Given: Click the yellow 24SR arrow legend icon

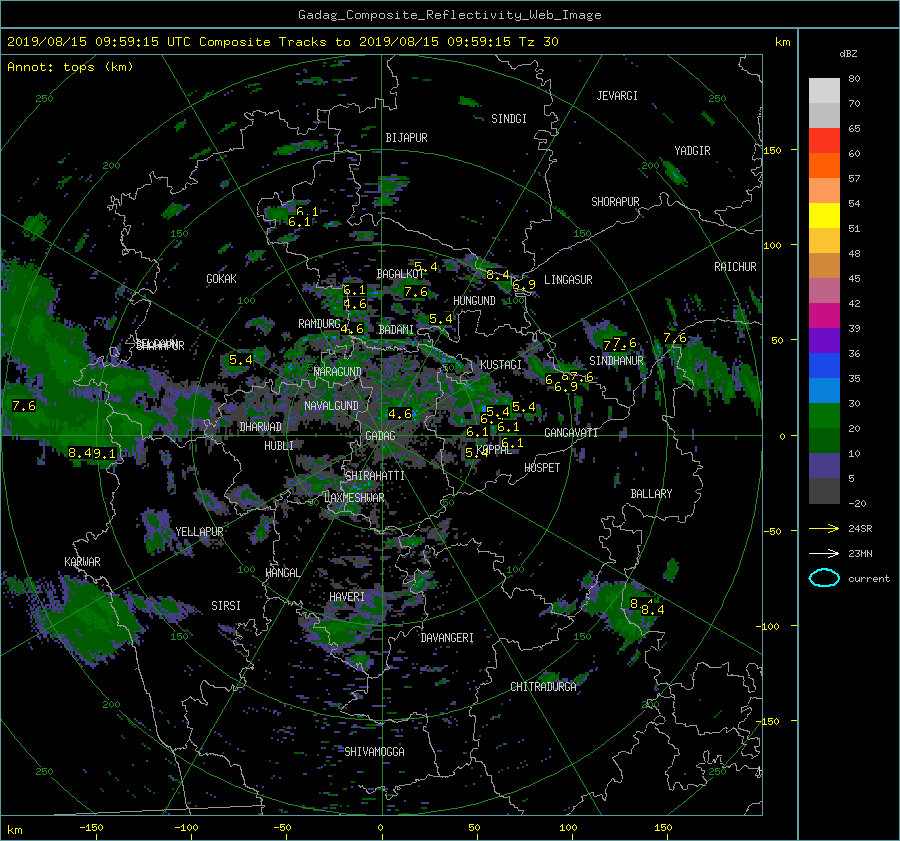Looking at the screenshot, I should 824,528.
